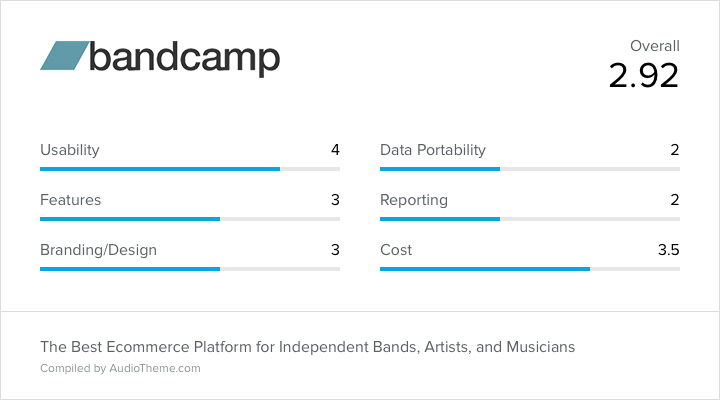
Task: Click the Usability progress bar
Action: click(x=190, y=169)
